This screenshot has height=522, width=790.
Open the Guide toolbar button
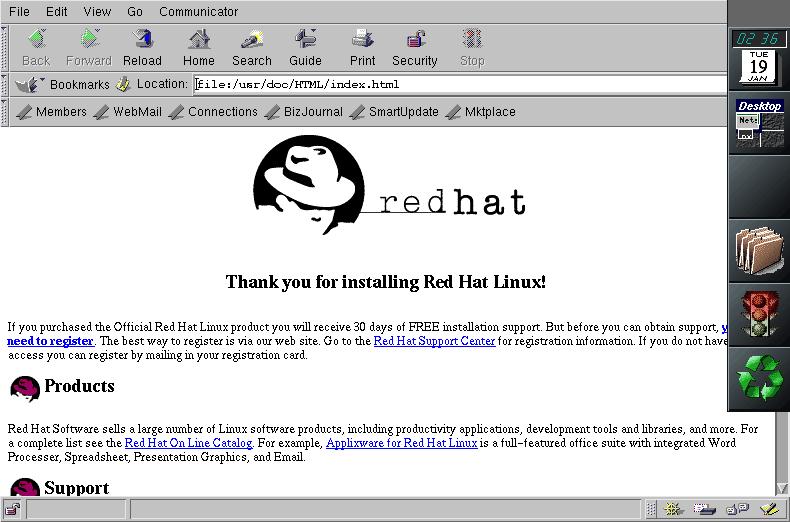click(305, 48)
